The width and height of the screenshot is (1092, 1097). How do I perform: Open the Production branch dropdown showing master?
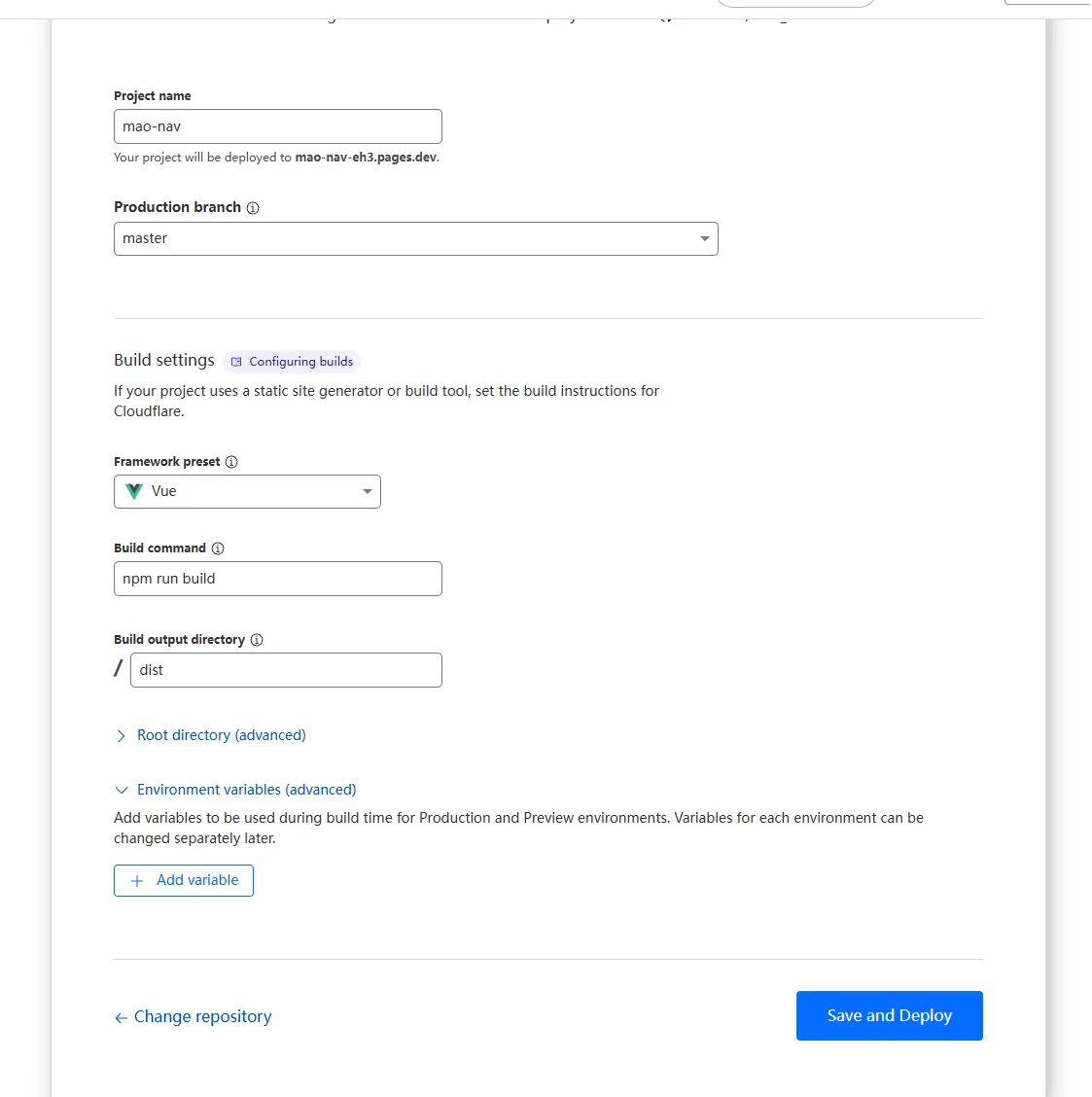pos(415,239)
